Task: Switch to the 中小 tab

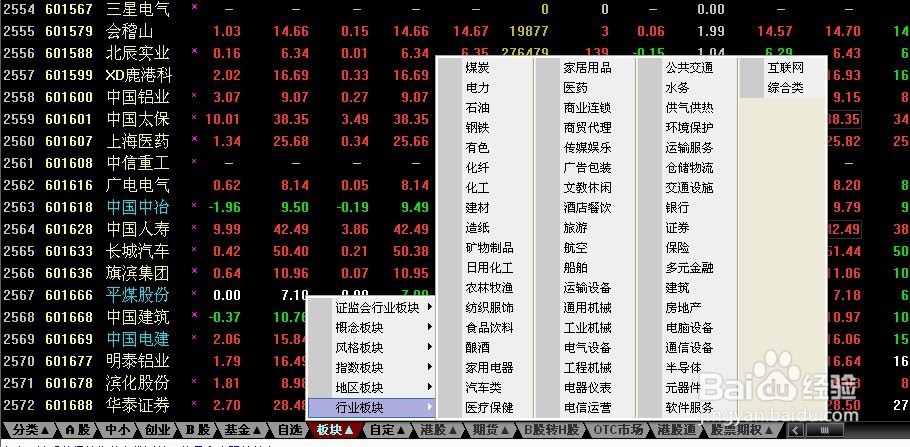Action: 116,430
